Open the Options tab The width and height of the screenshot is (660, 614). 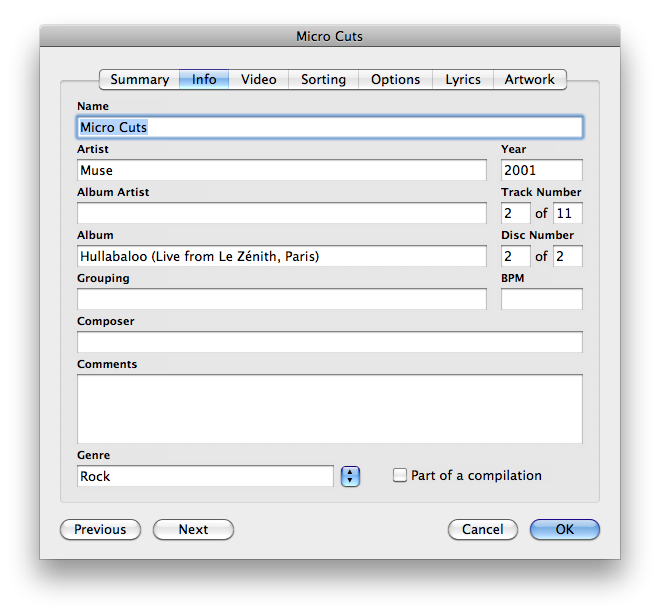(395, 80)
